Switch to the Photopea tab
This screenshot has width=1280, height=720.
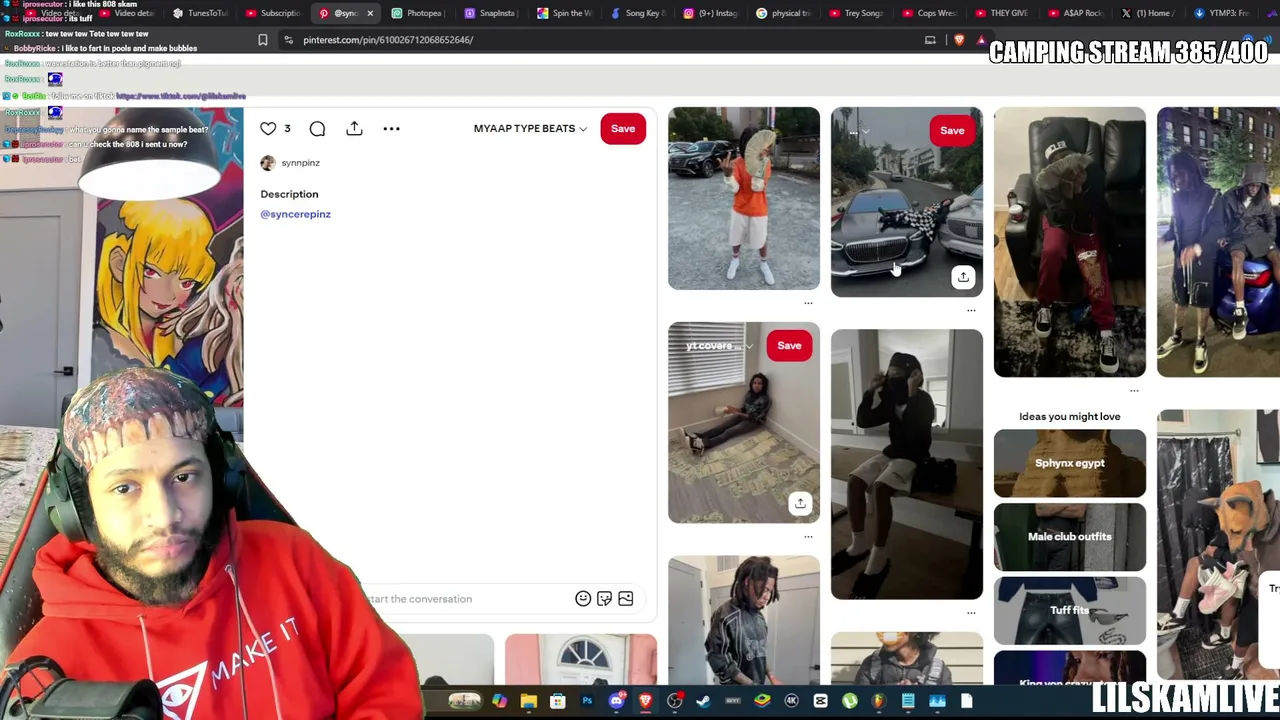click(x=418, y=13)
